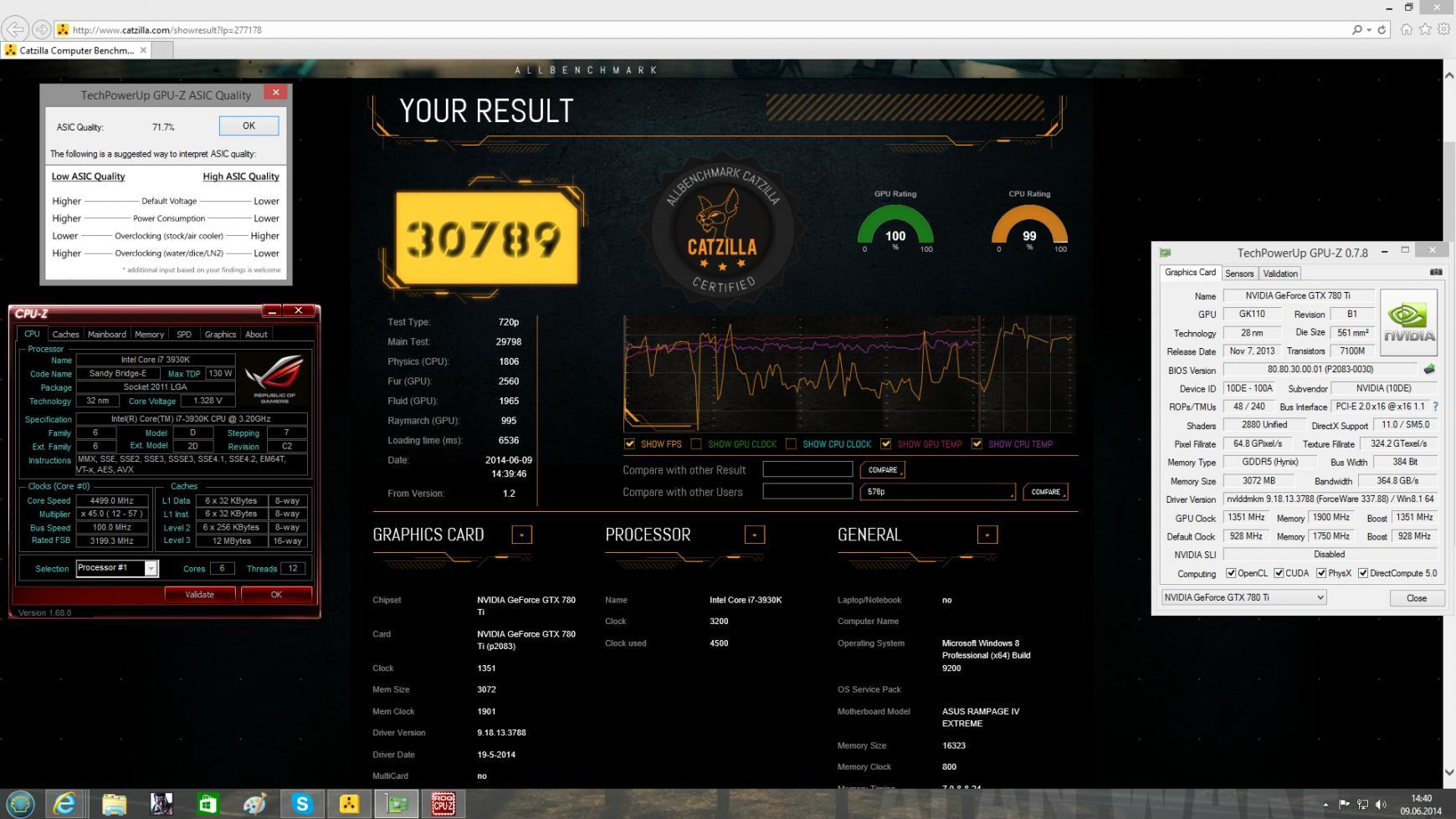Click the GPU-Z screenshot camera icon
The width and height of the screenshot is (1456, 819).
1436,272
